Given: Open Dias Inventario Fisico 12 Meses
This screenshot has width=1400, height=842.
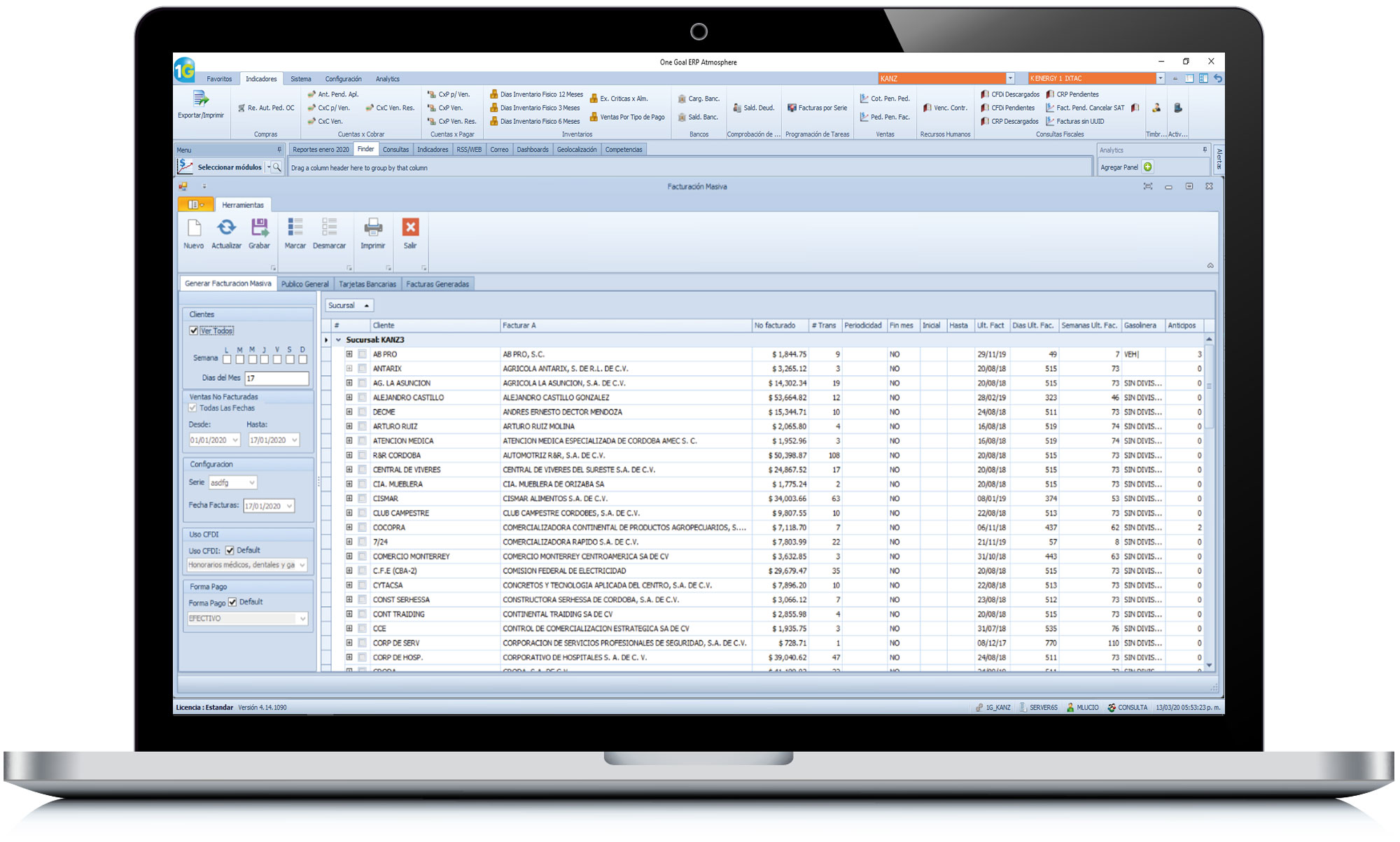Looking at the screenshot, I should pos(536,94).
